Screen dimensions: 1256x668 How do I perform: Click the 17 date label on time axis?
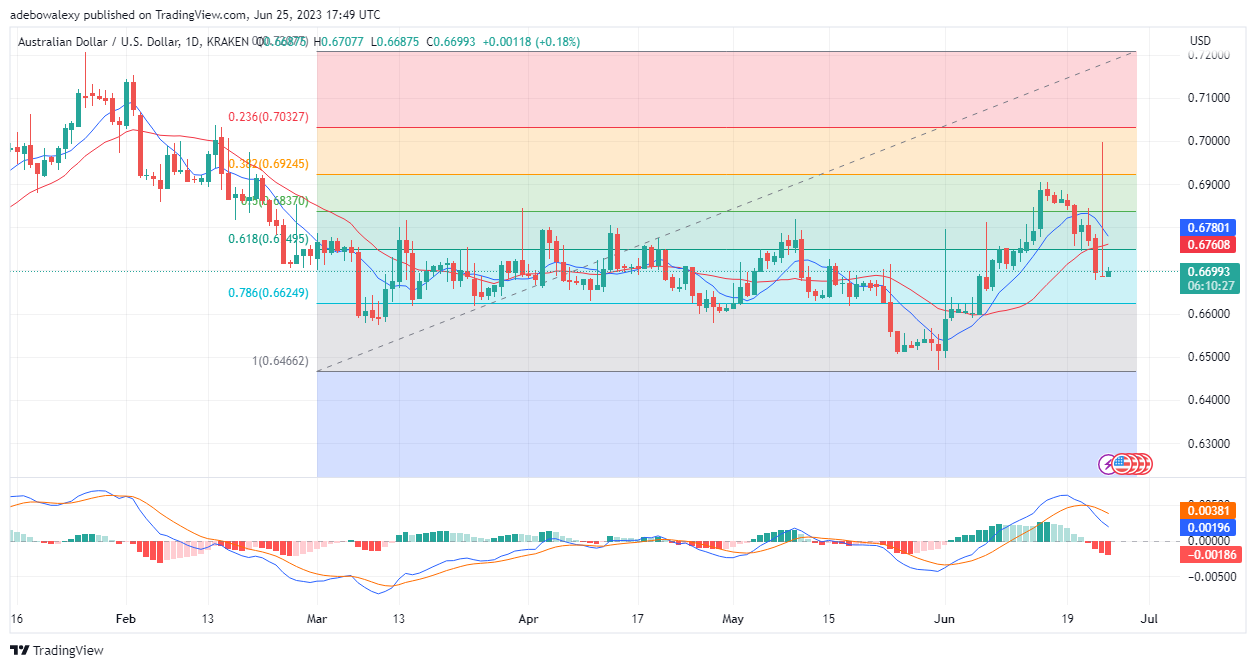(638, 620)
